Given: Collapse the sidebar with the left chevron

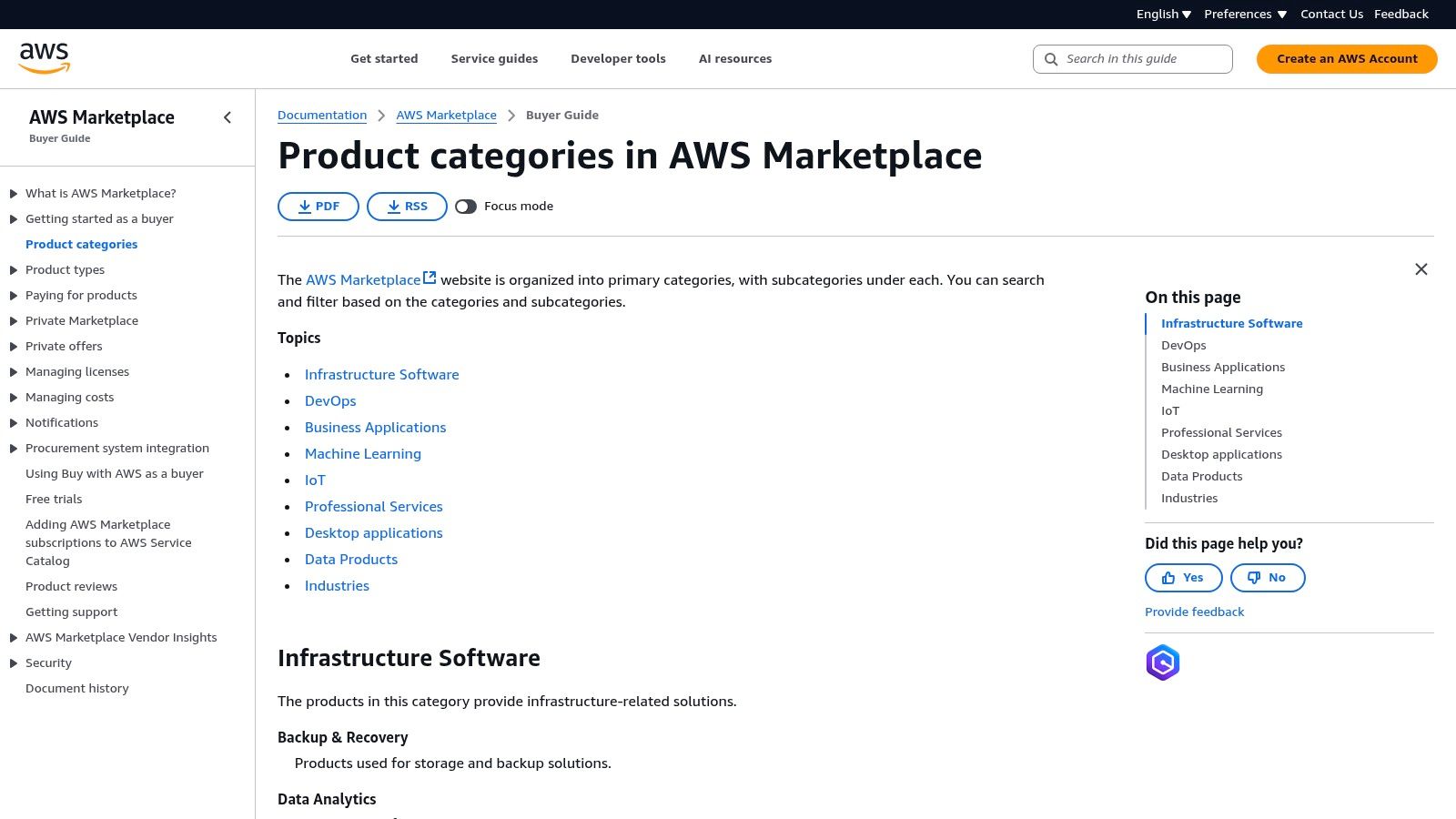Looking at the screenshot, I should pyautogui.click(x=227, y=117).
